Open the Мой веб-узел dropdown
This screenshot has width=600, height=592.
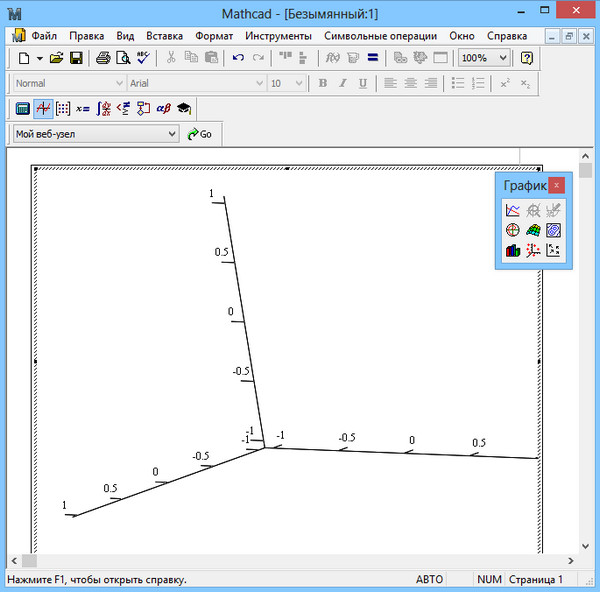171,133
